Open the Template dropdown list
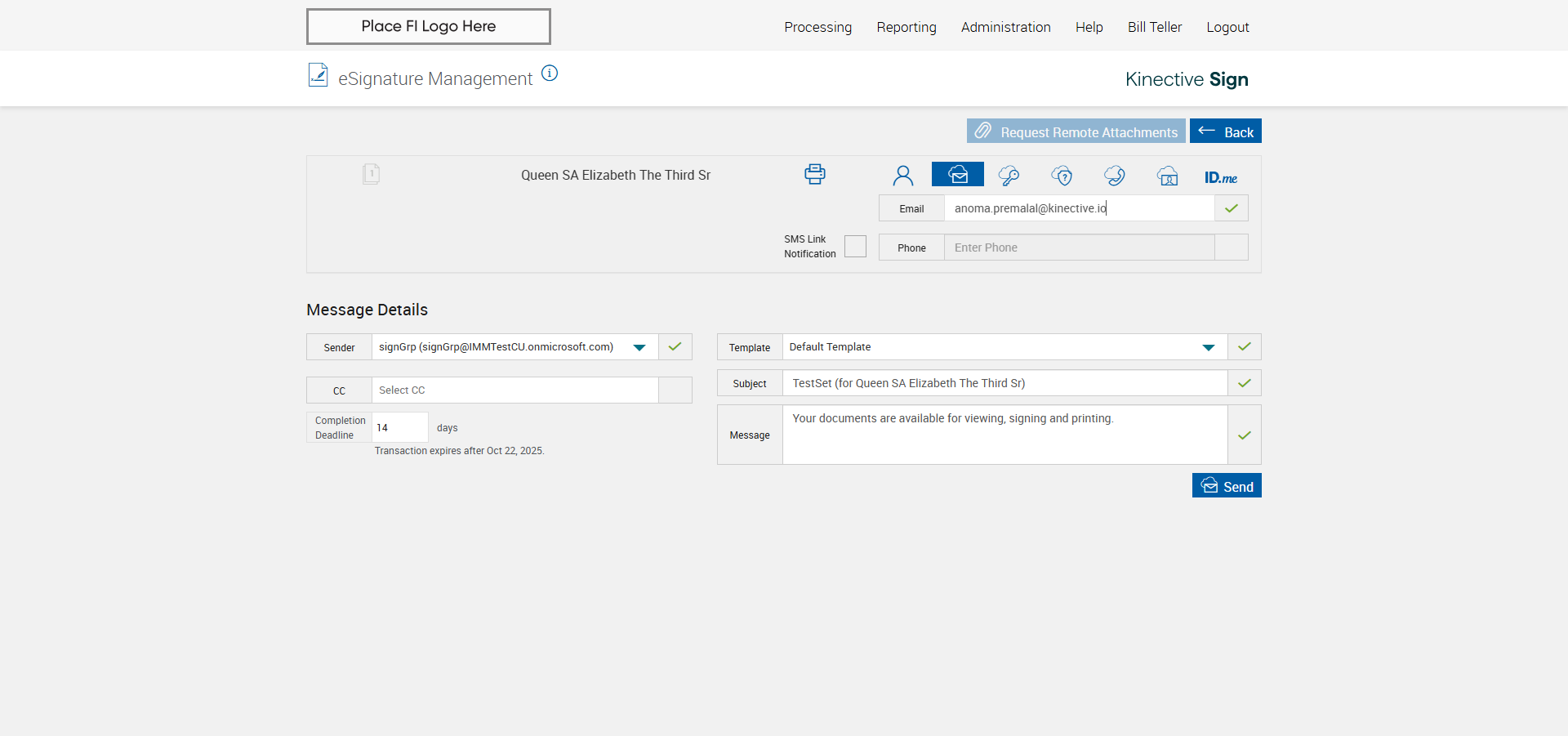This screenshot has width=1568, height=736. tap(1208, 347)
